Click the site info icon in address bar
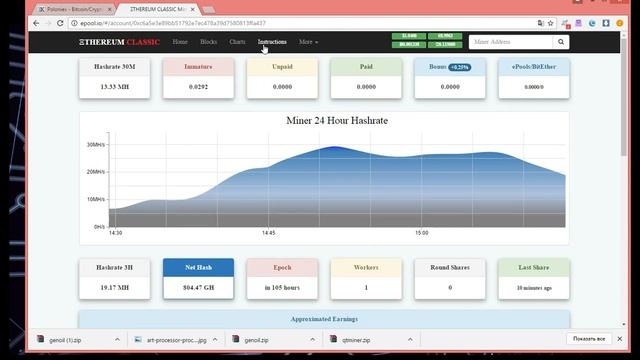The width and height of the screenshot is (640, 360). pyautogui.click(x=74, y=23)
